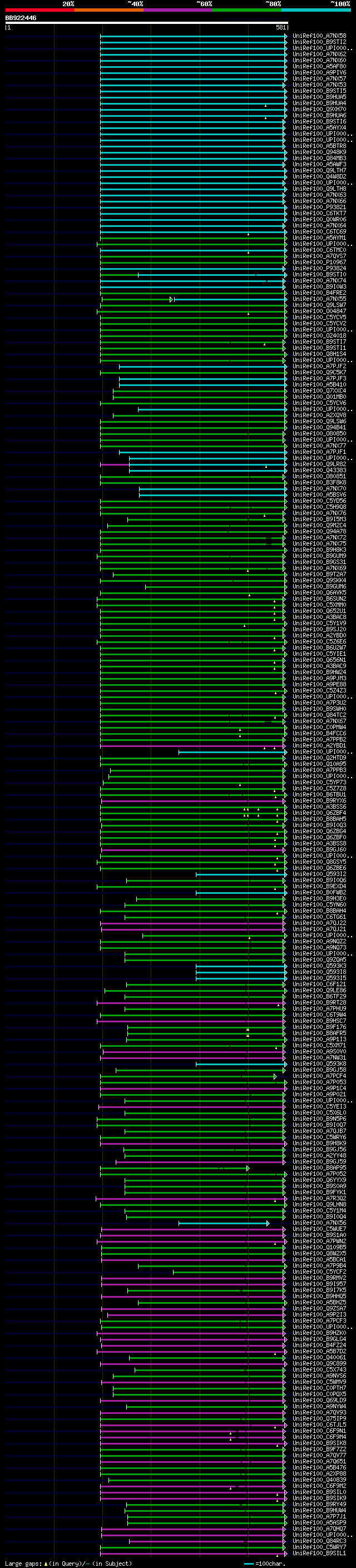Select the UniRef100_P93824 label
356x1568 pixels.
tap(319, 269)
